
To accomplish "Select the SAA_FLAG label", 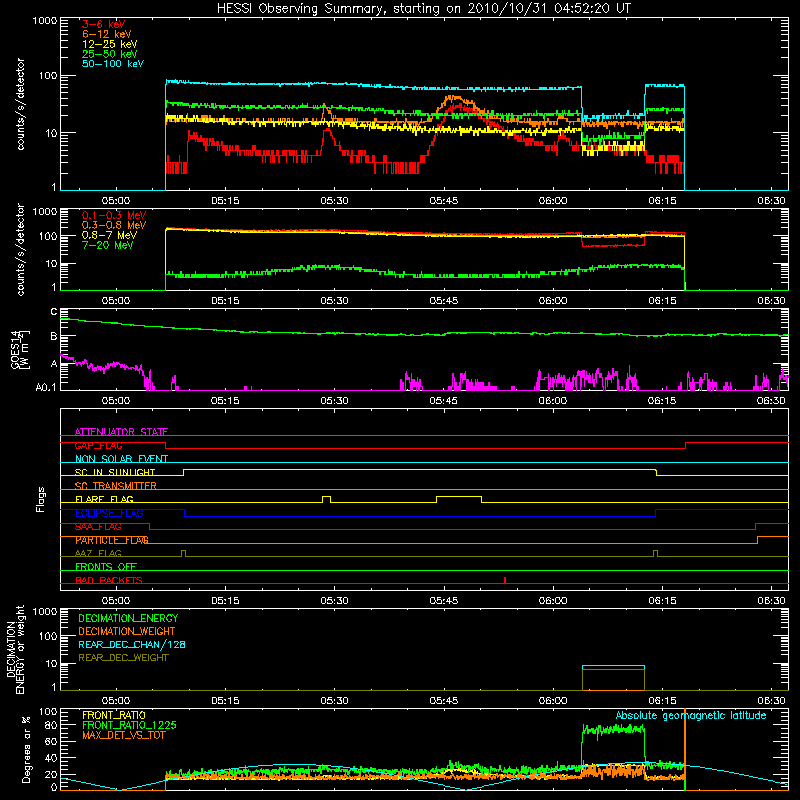I will [x=98, y=527].
